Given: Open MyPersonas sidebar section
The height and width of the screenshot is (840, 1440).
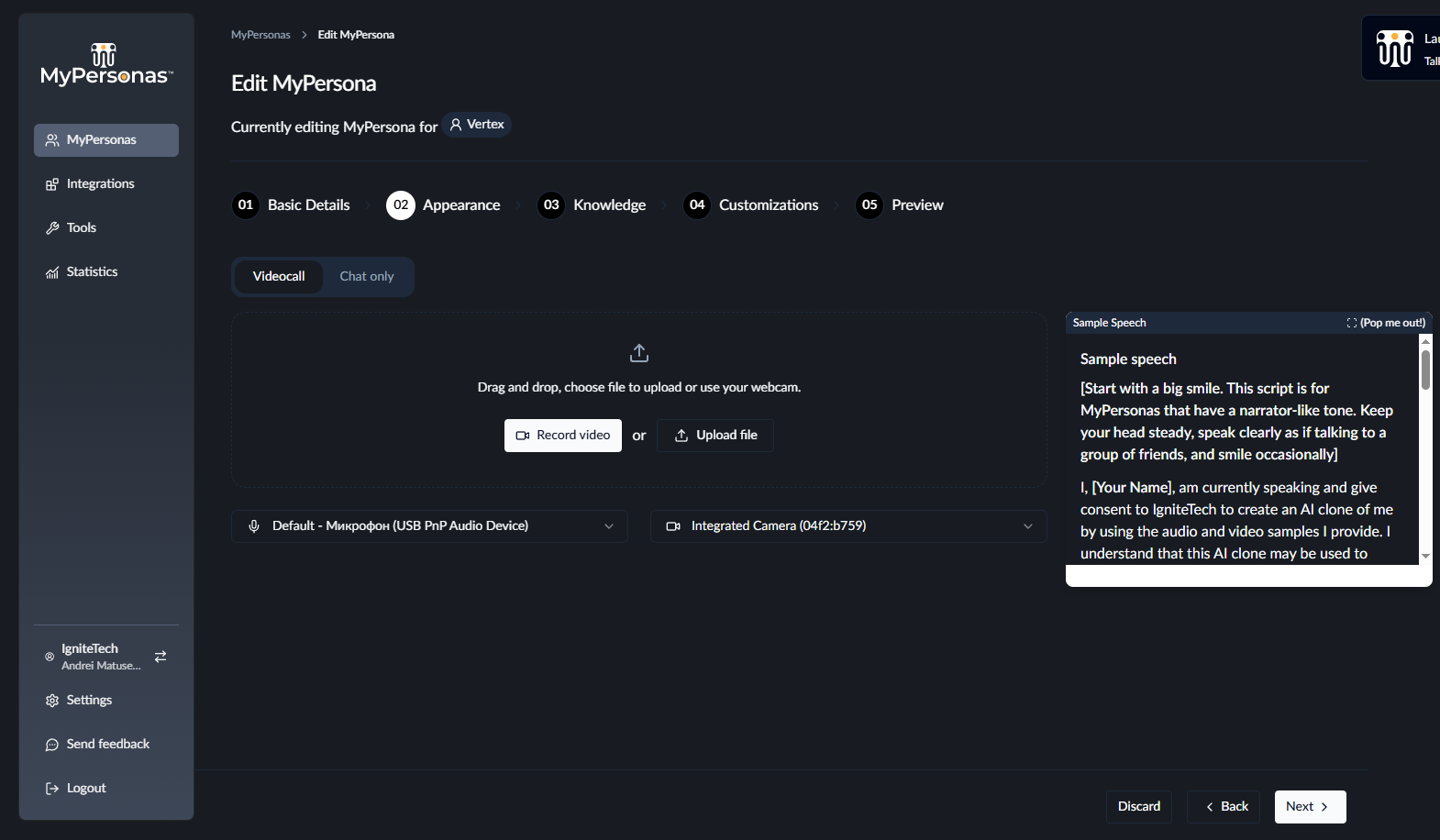Looking at the screenshot, I should [x=106, y=140].
